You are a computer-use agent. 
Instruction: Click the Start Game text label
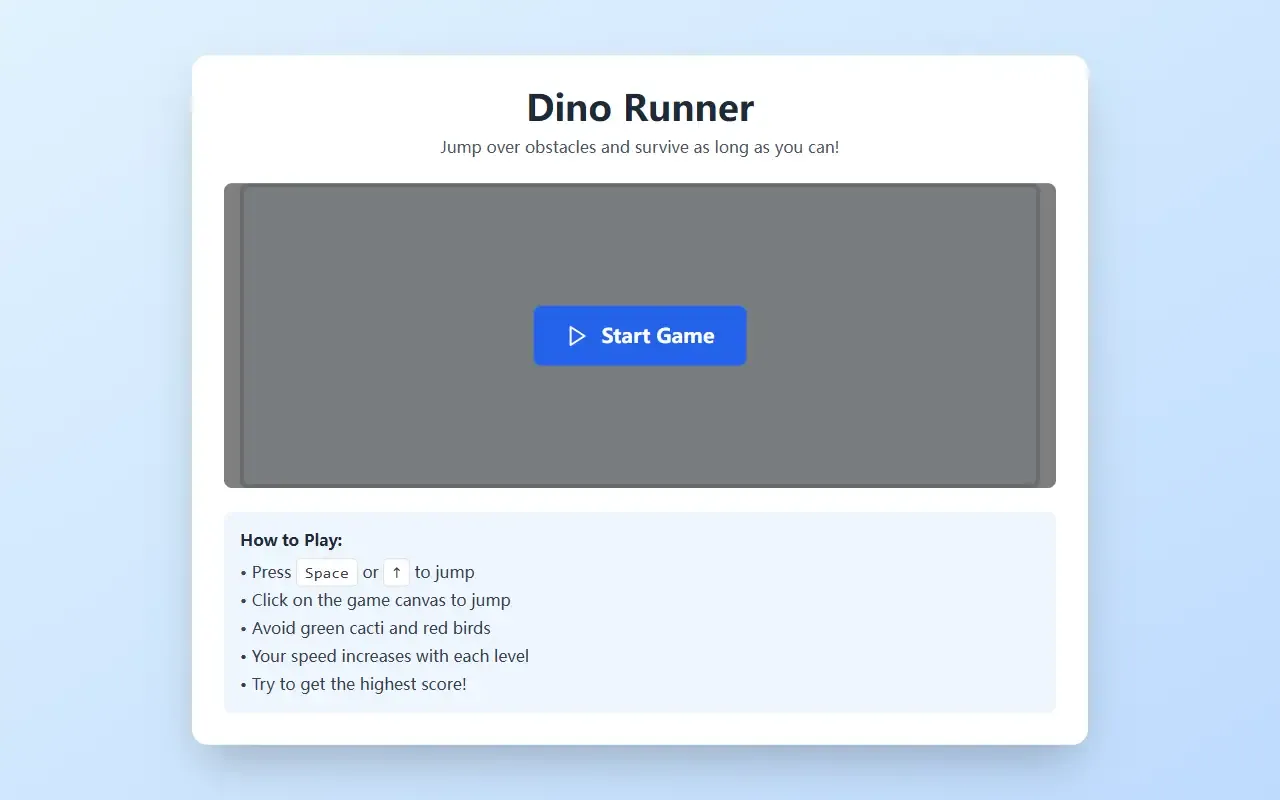pos(658,336)
